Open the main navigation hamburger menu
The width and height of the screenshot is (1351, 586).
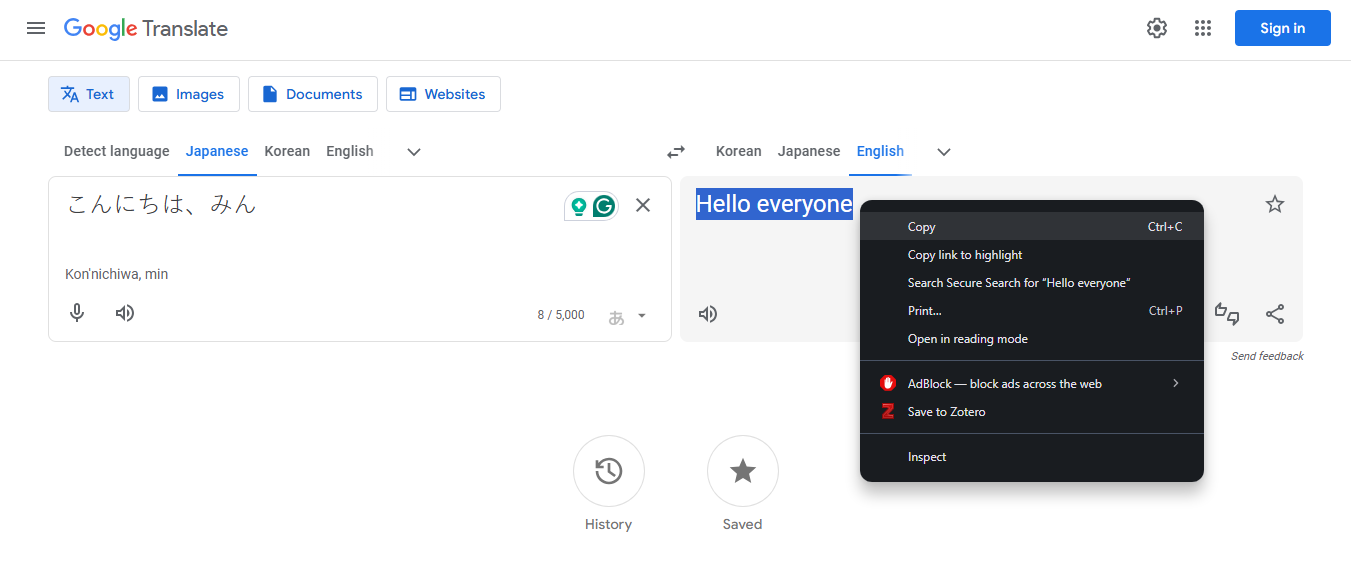point(36,28)
